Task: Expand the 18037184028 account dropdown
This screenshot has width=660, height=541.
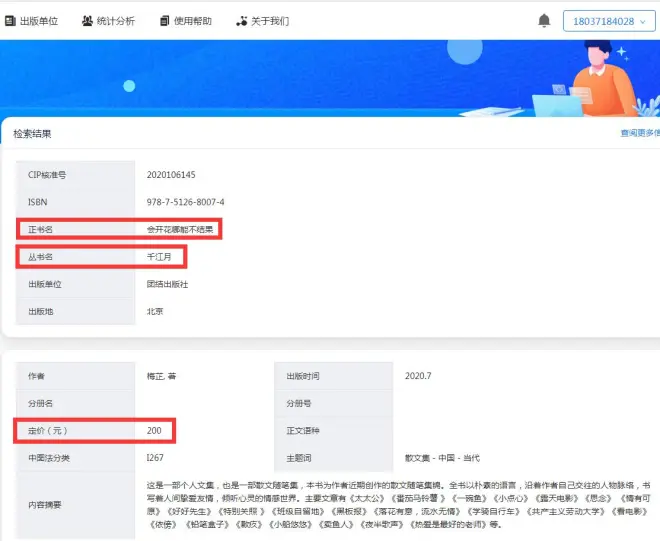Action: pyautogui.click(x=610, y=21)
